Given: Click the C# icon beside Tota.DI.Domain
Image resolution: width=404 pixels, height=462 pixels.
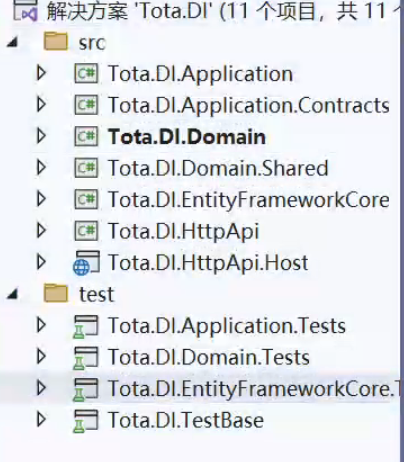Looking at the screenshot, I should pyautogui.click(x=86, y=136).
